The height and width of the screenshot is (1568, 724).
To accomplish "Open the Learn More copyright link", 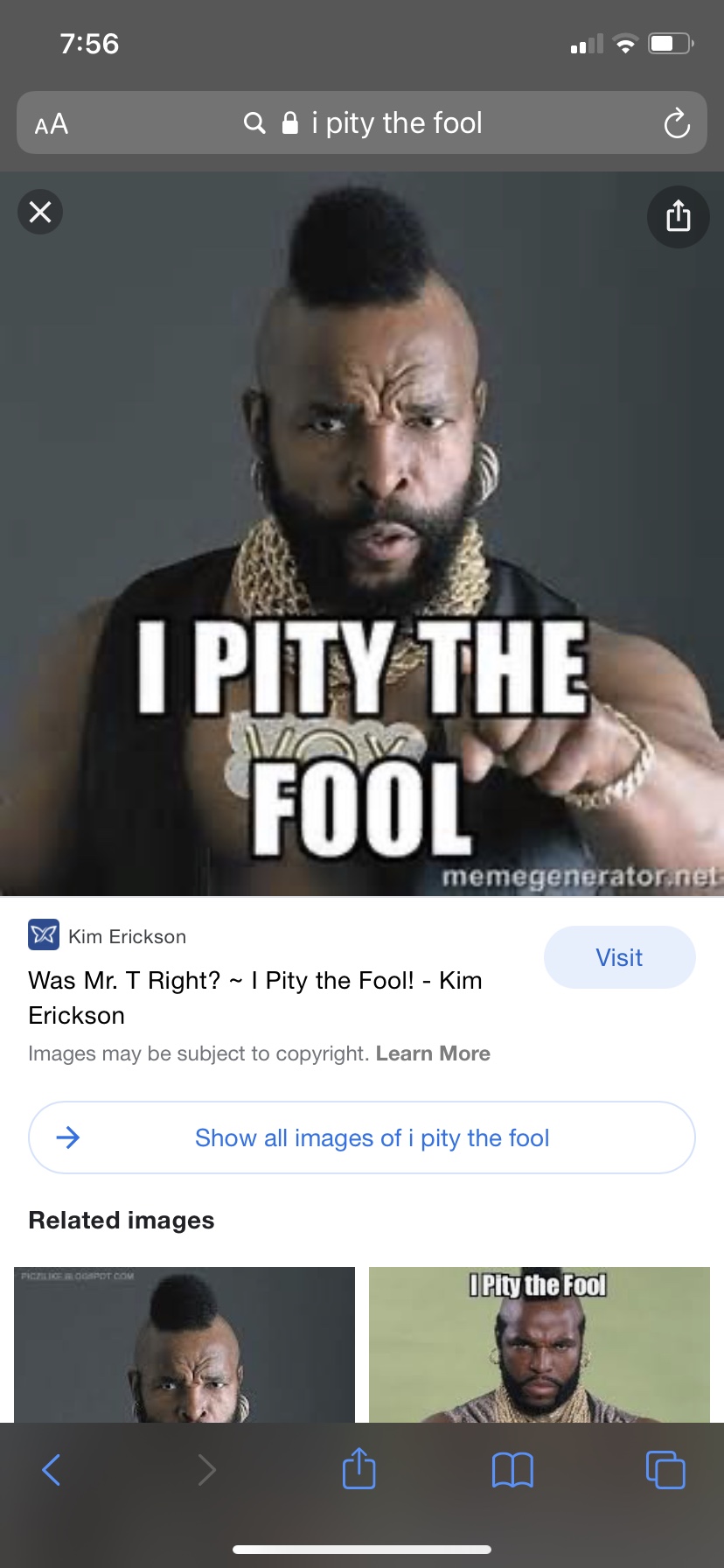I will 433,1053.
